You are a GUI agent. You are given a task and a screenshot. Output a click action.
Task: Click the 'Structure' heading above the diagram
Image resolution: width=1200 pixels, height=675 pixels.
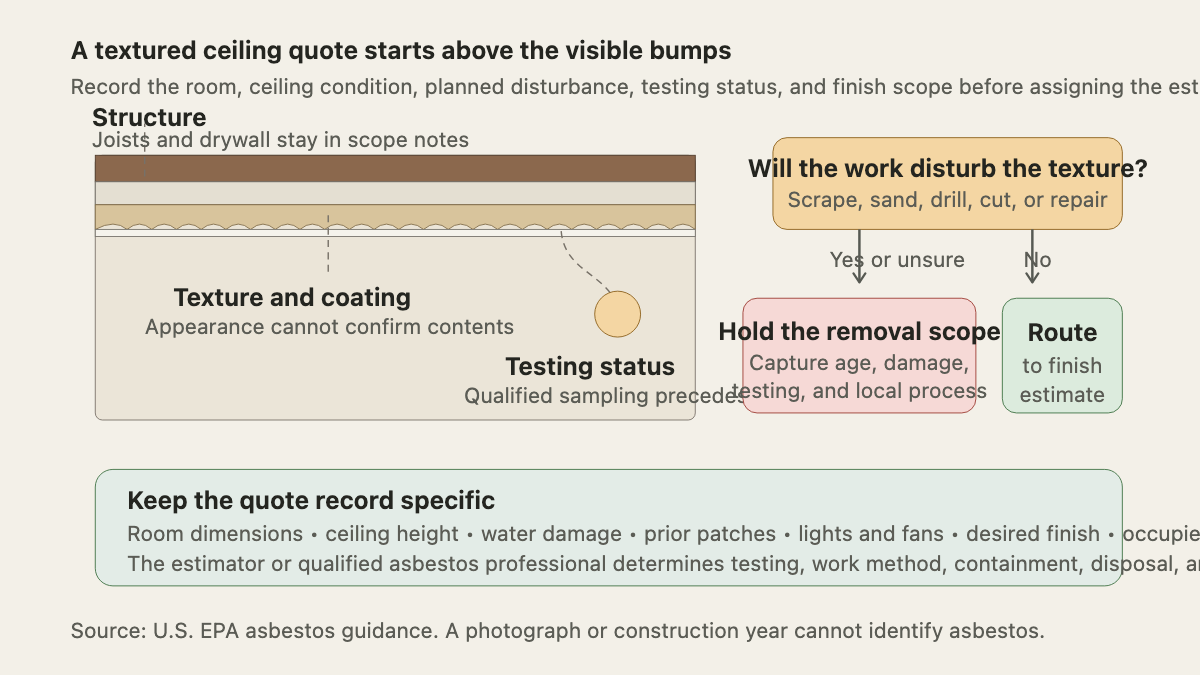tap(149, 117)
